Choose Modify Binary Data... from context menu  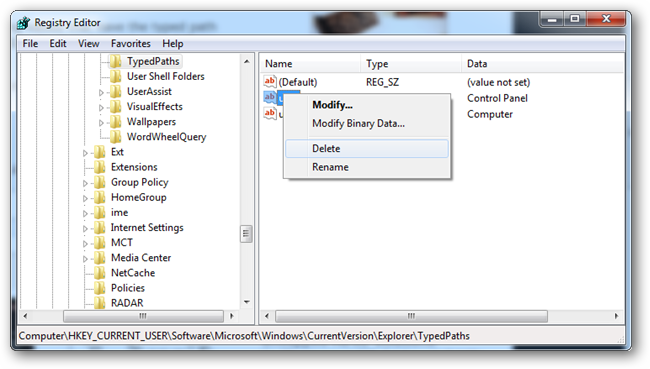pyautogui.click(x=367, y=124)
